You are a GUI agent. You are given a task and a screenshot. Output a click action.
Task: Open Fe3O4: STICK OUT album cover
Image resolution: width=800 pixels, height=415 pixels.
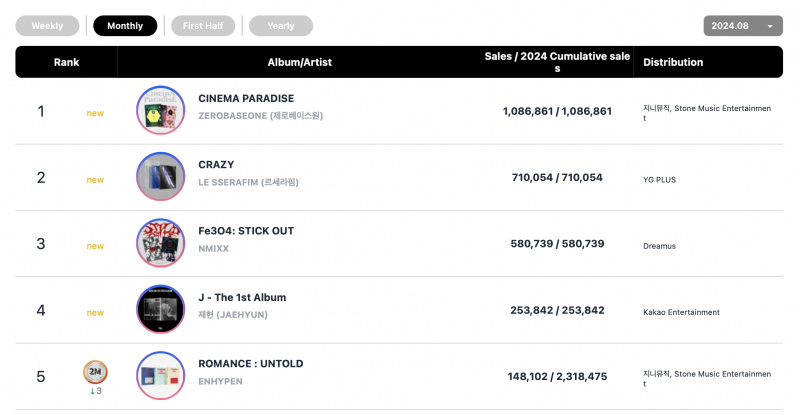pyautogui.click(x=161, y=243)
